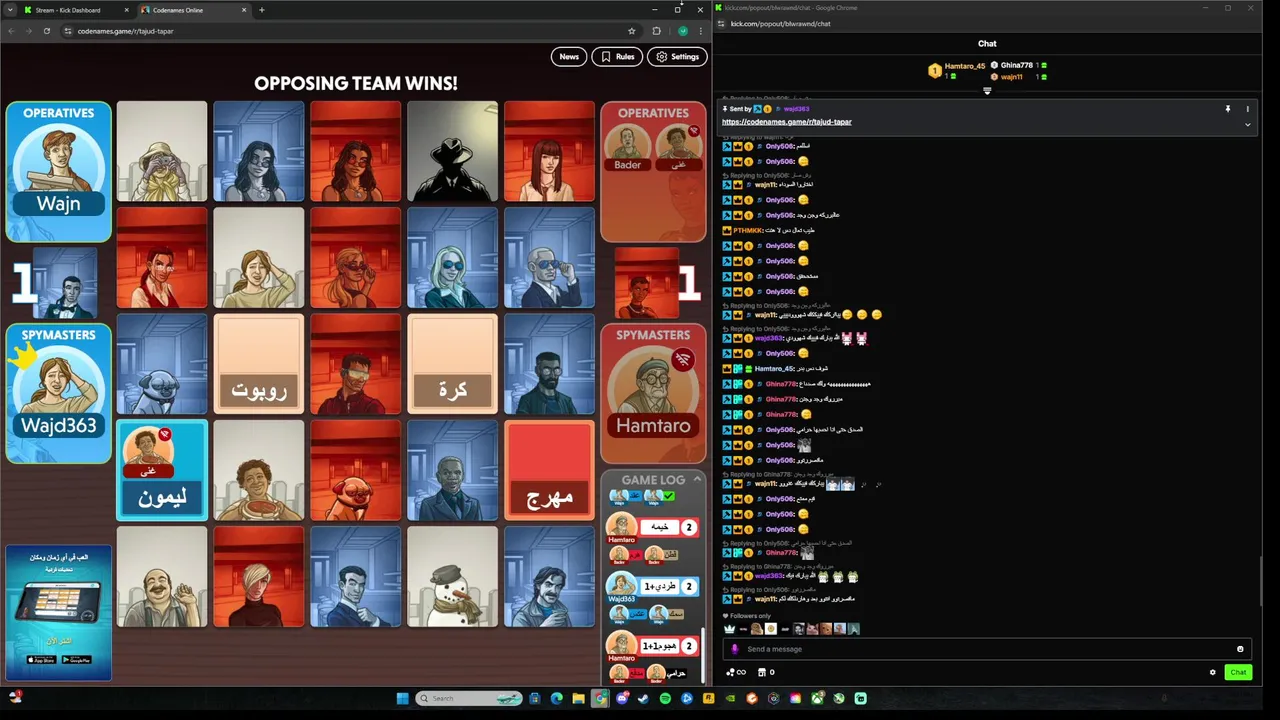1280x720 pixels.
Task: Click the taskbar Search box
Action: (x=468, y=698)
